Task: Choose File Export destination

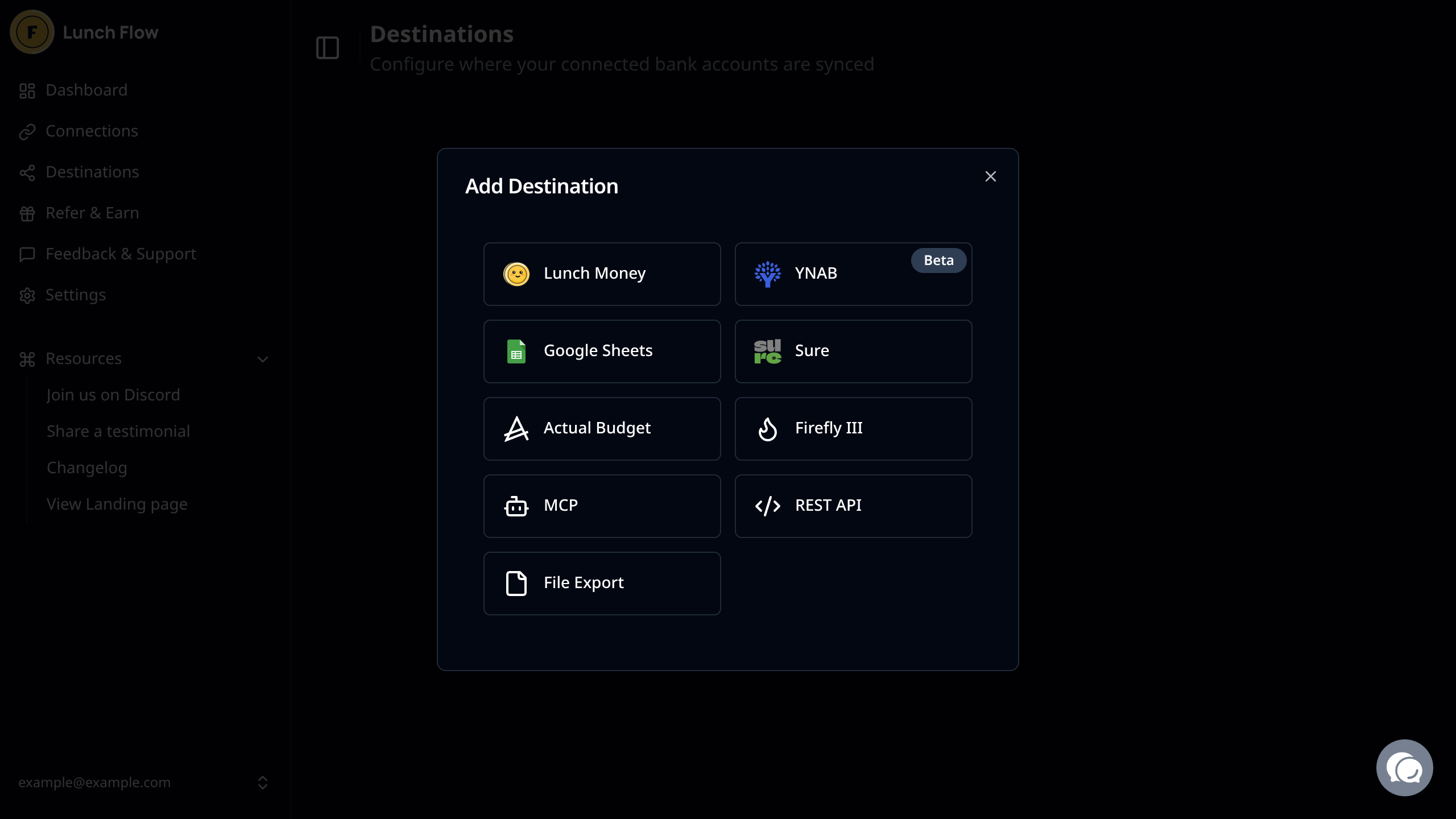Action: (602, 584)
